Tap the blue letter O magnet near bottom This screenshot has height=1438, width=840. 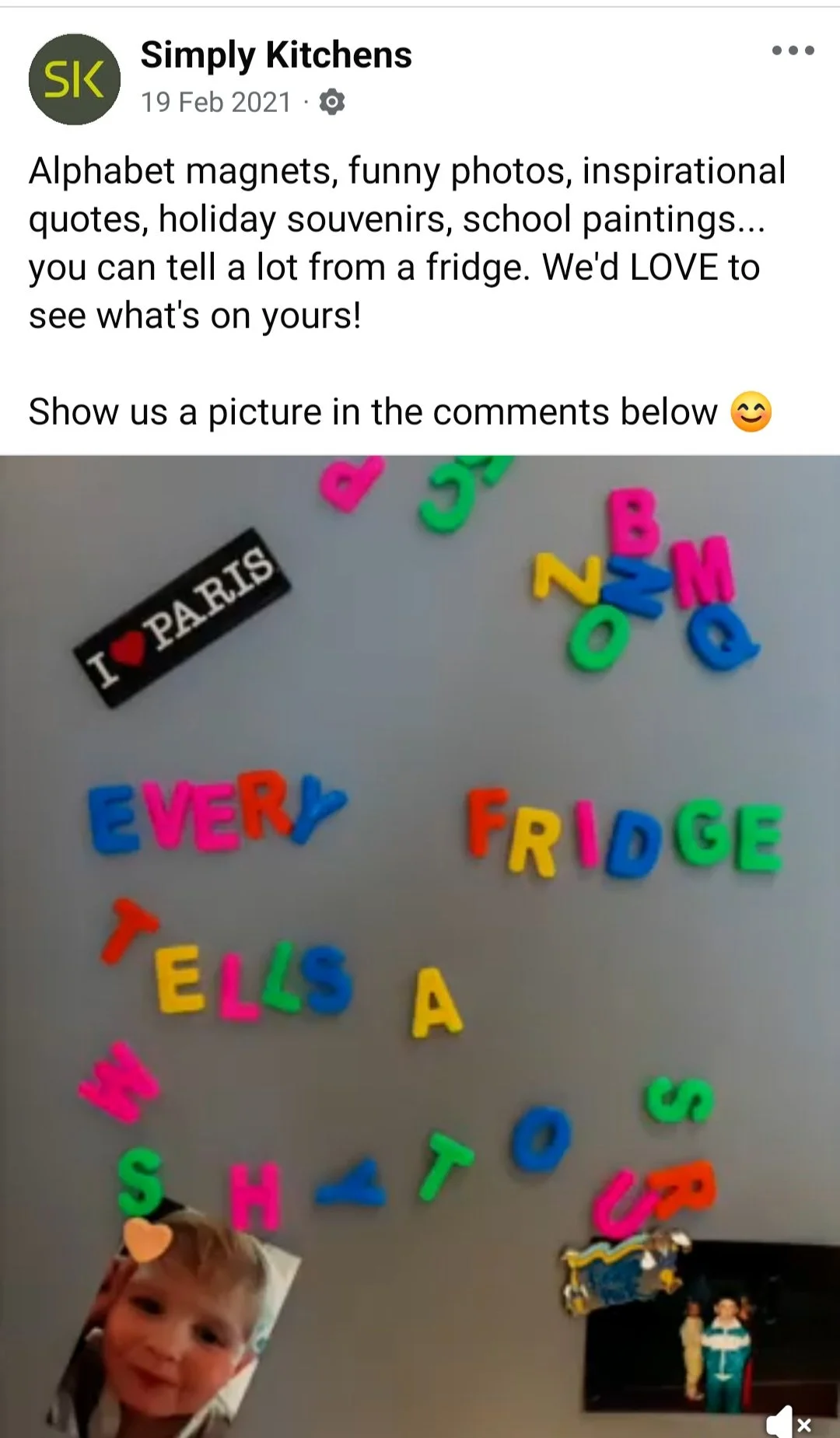pyautogui.click(x=540, y=1139)
